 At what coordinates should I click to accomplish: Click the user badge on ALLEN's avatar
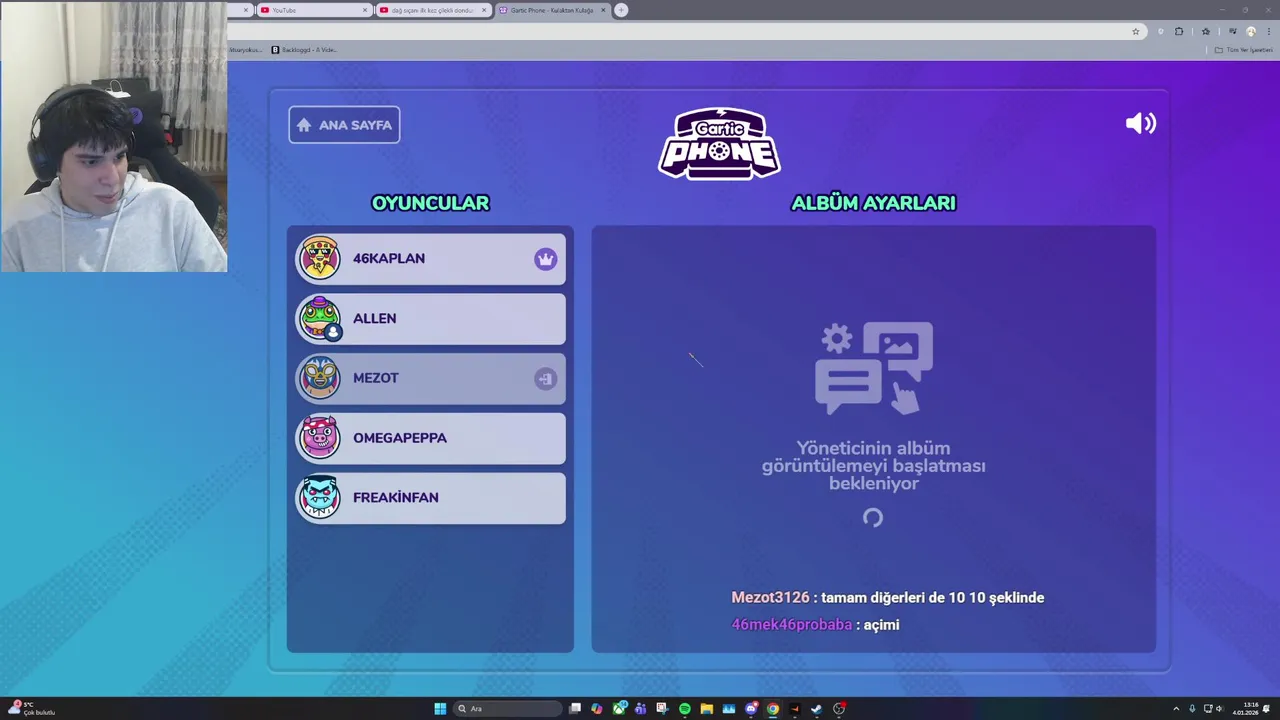point(333,332)
